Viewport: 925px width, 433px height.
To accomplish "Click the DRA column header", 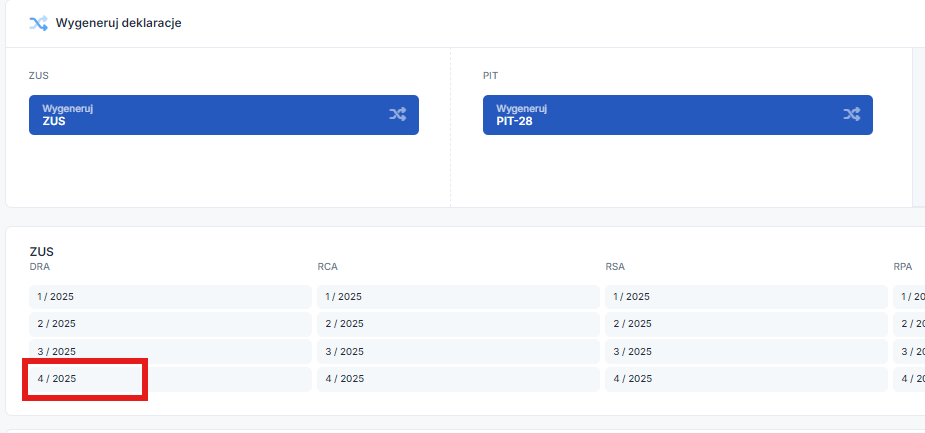I will tap(40, 267).
